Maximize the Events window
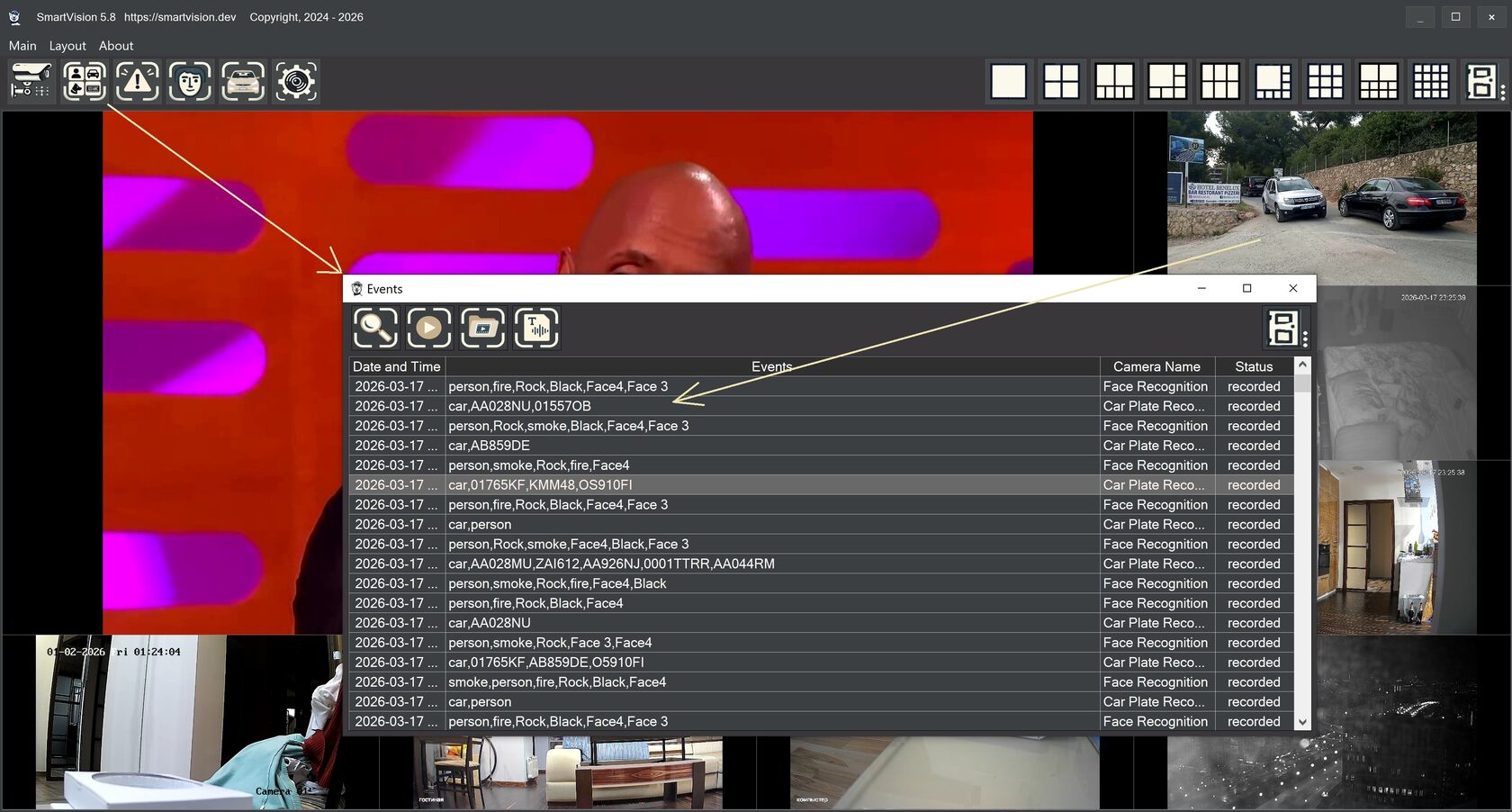 (1247, 288)
